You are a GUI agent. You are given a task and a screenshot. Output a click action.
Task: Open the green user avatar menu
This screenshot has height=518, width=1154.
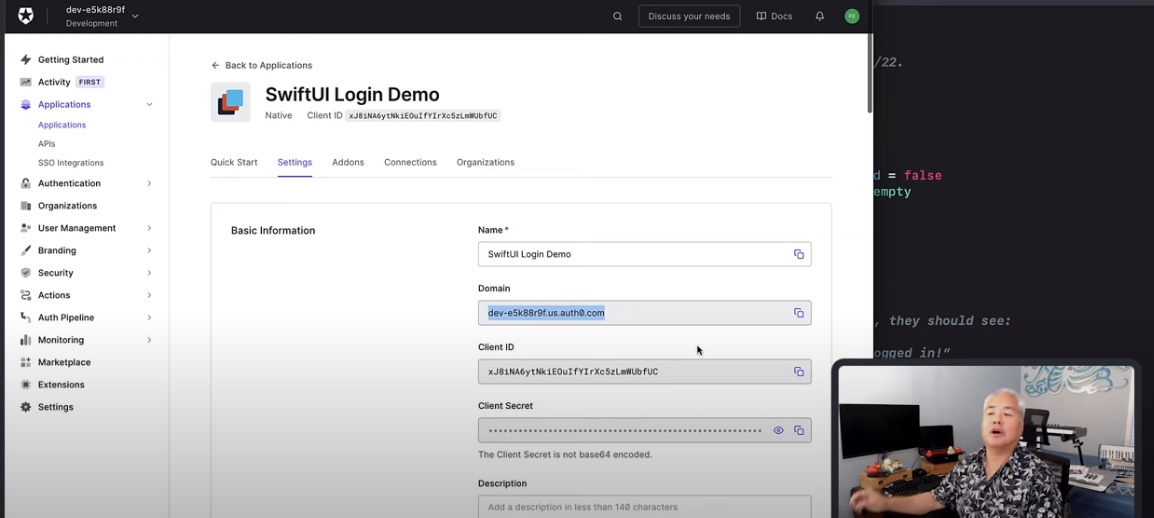click(852, 16)
